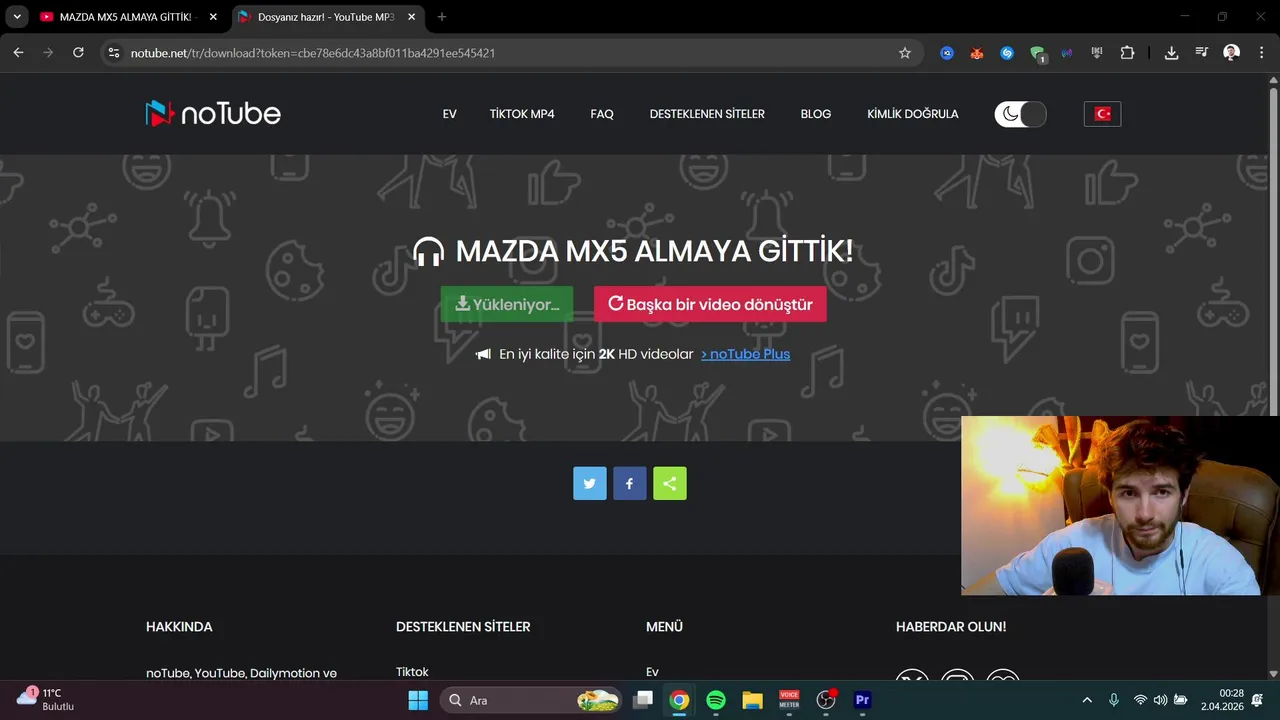
Task: Open the KİMLİK DOĞRULA menu item
Action: tap(913, 114)
